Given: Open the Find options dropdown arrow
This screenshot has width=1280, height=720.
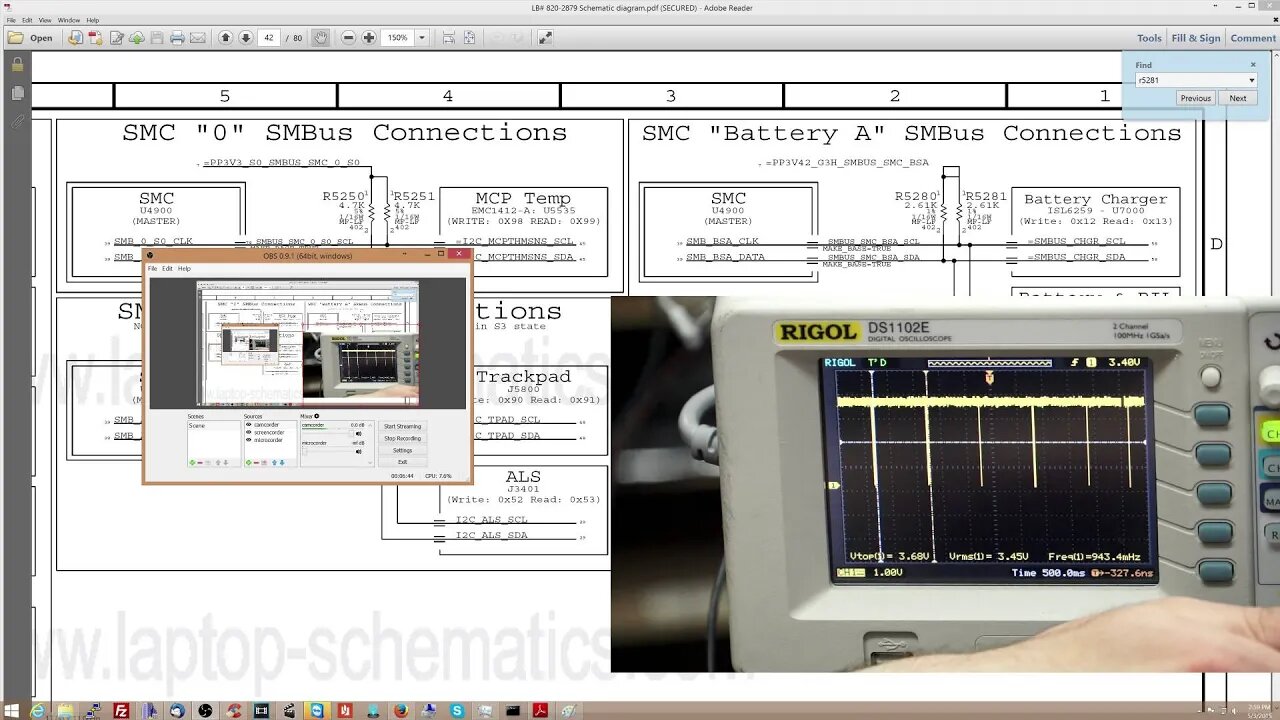Looking at the screenshot, I should 1251,80.
